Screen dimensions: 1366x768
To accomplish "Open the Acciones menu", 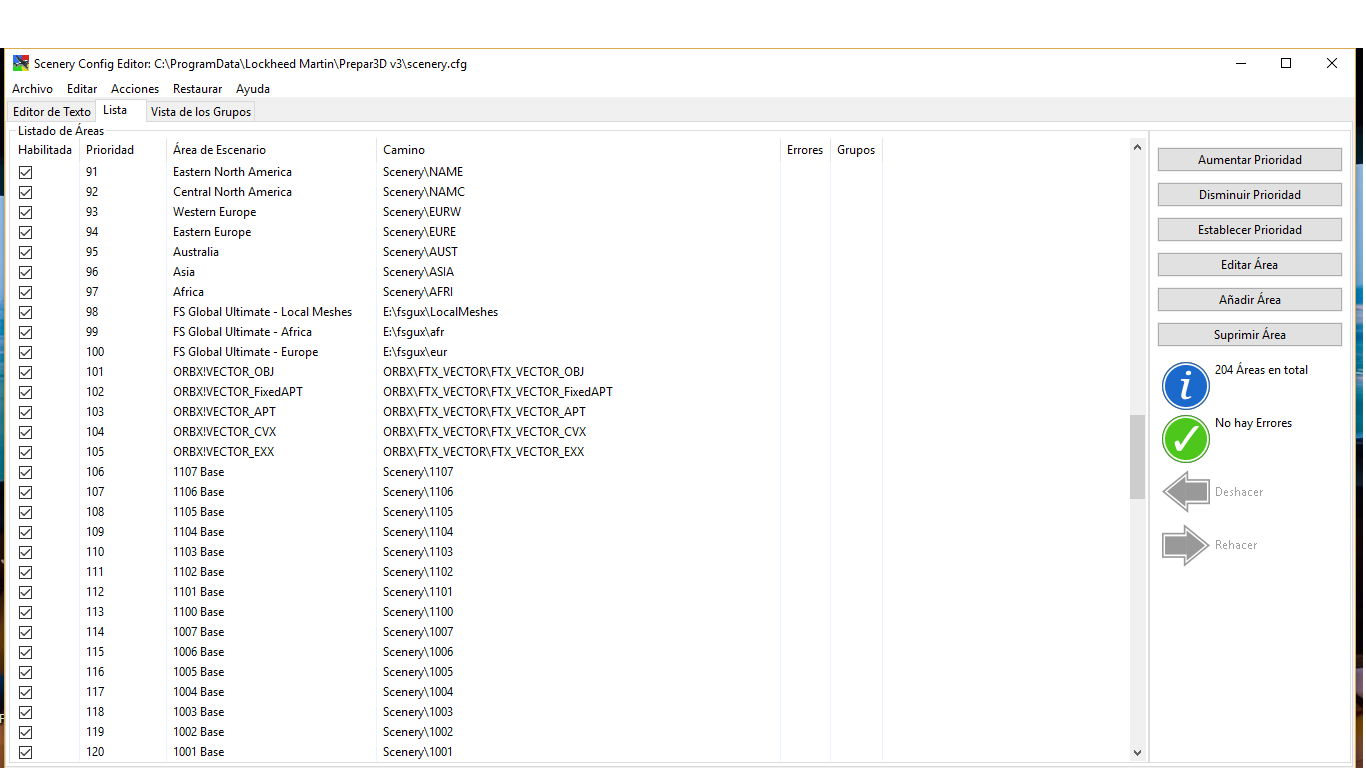I will [135, 89].
